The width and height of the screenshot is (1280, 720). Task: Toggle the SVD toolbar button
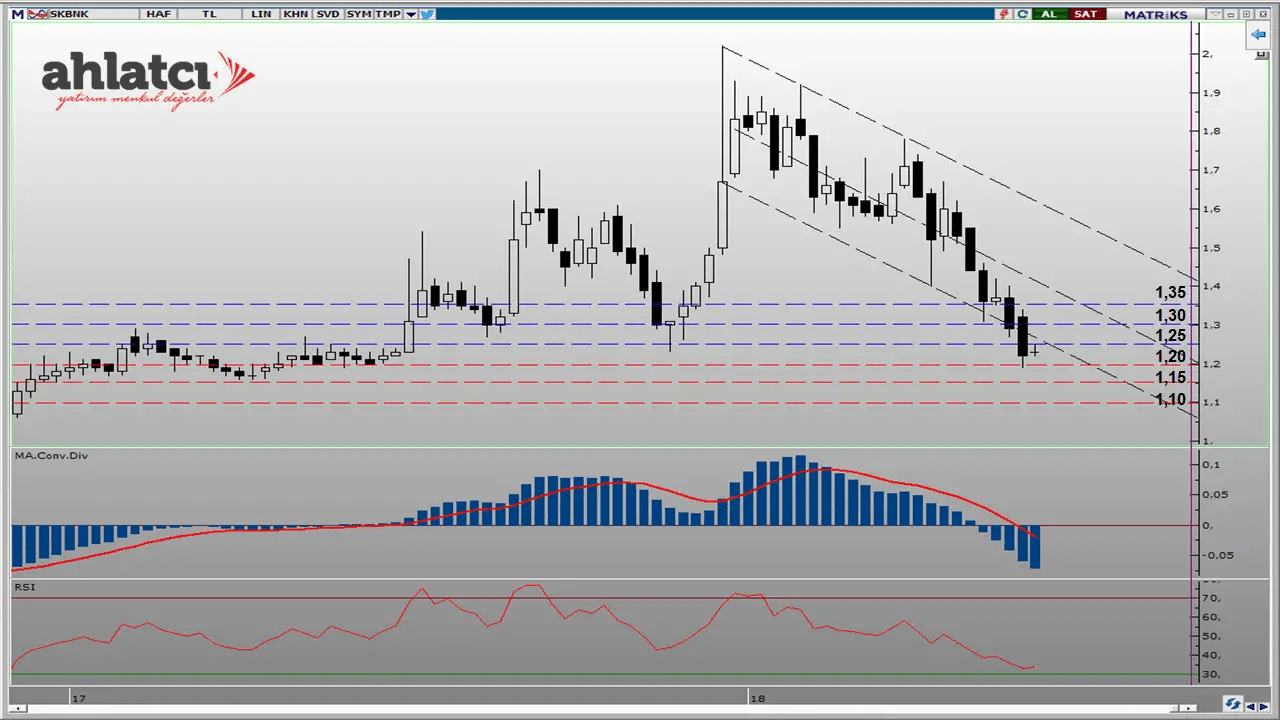[x=328, y=14]
